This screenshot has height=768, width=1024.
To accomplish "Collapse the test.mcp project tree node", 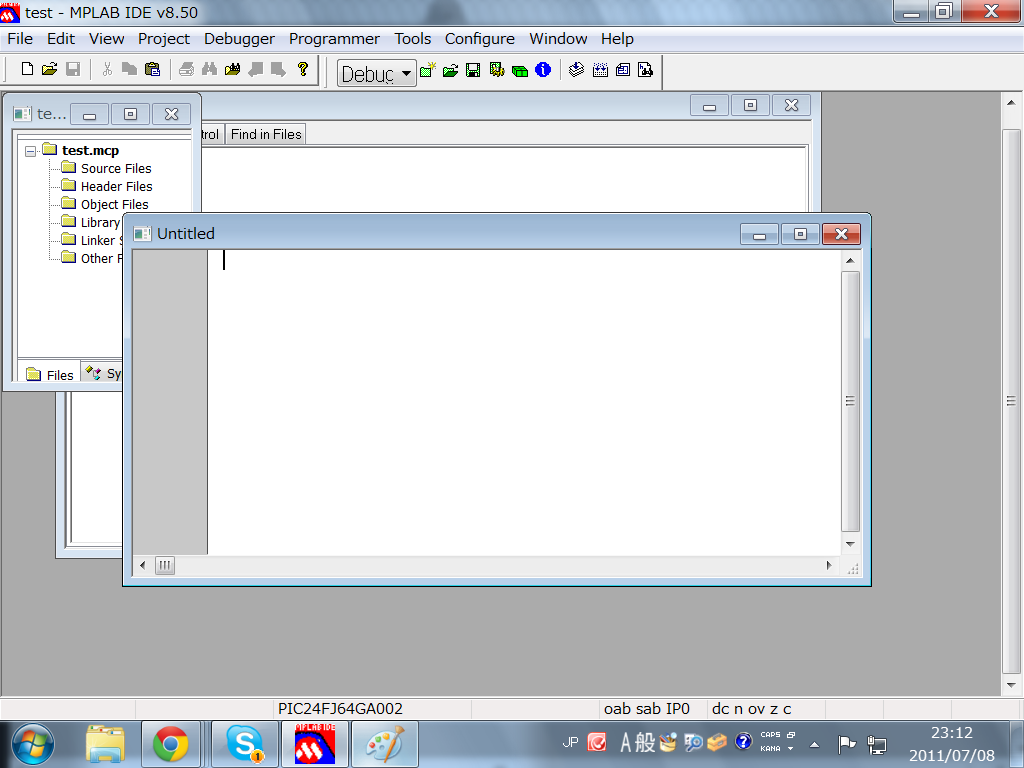I will point(30,152).
